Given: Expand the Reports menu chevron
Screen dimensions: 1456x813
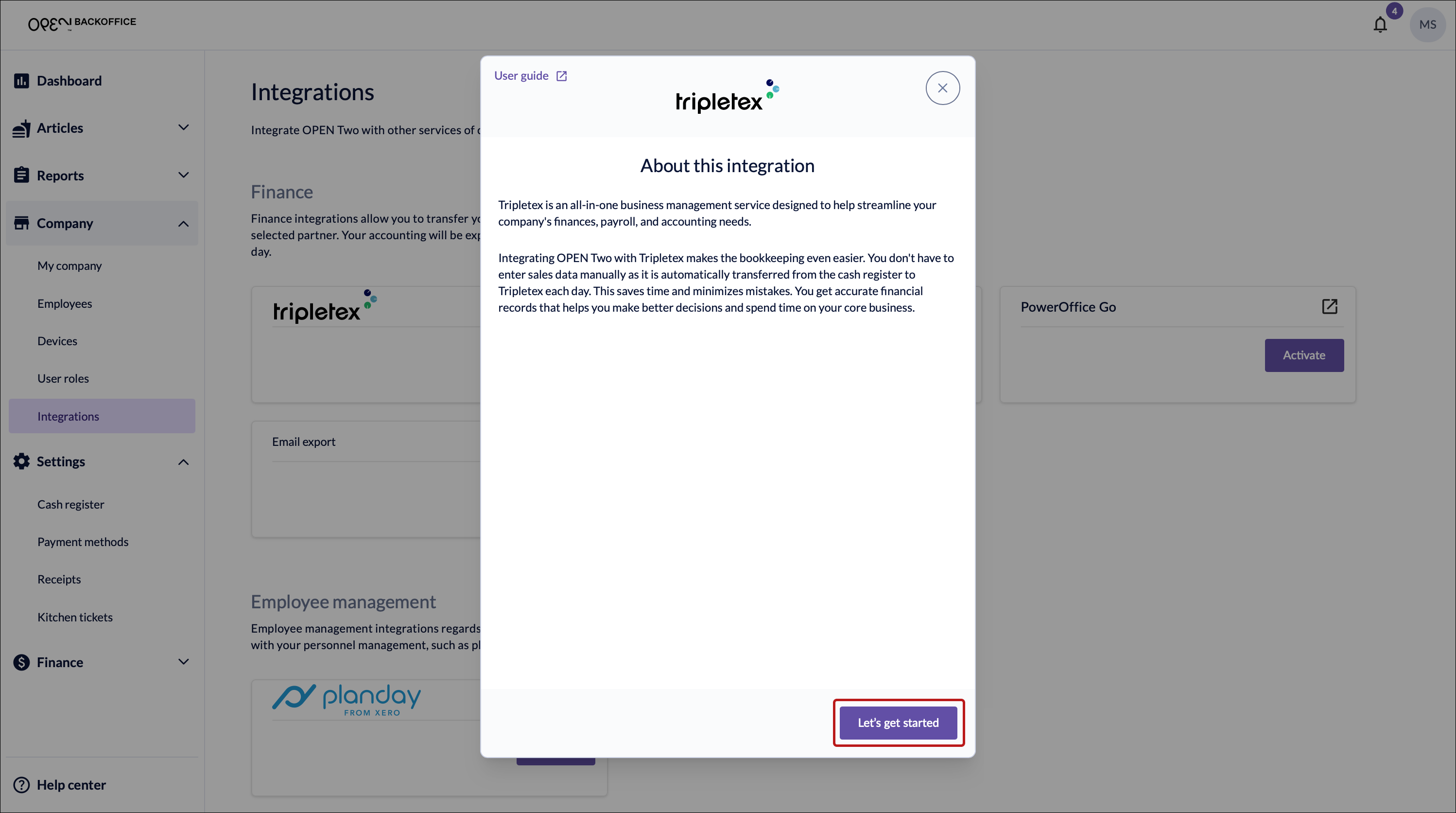Looking at the screenshot, I should 183,175.
